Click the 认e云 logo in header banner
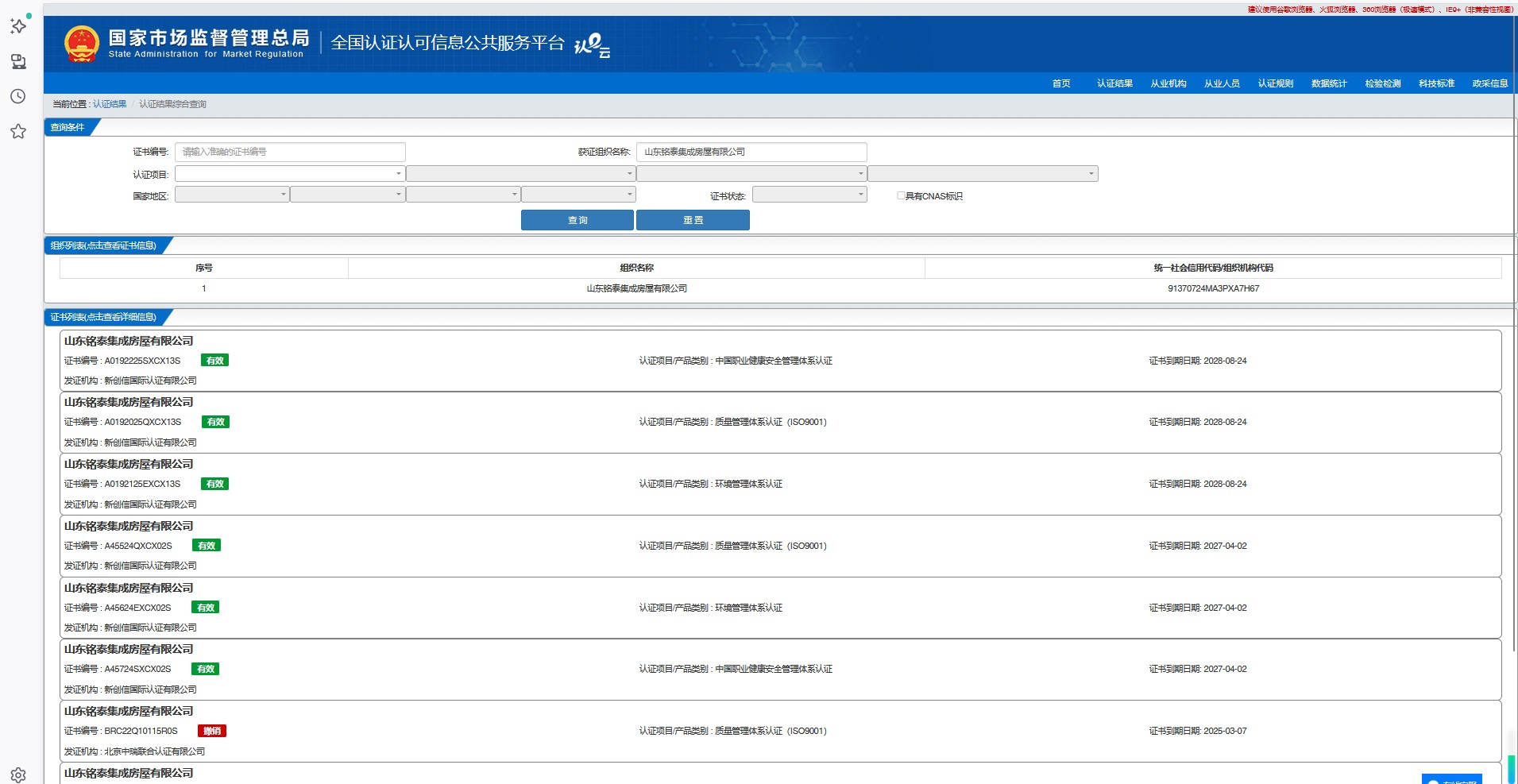 [592, 45]
